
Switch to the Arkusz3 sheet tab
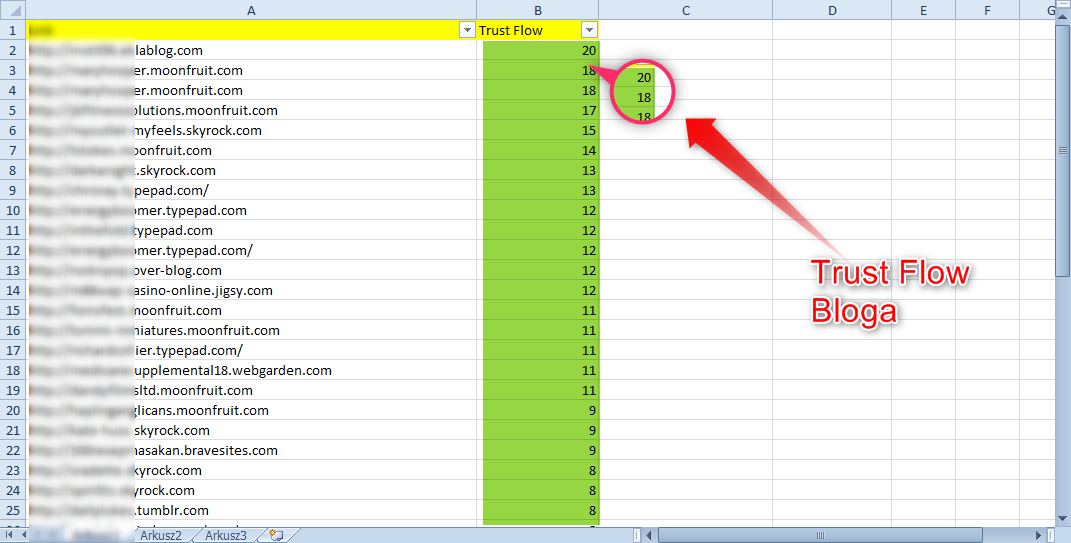(226, 535)
